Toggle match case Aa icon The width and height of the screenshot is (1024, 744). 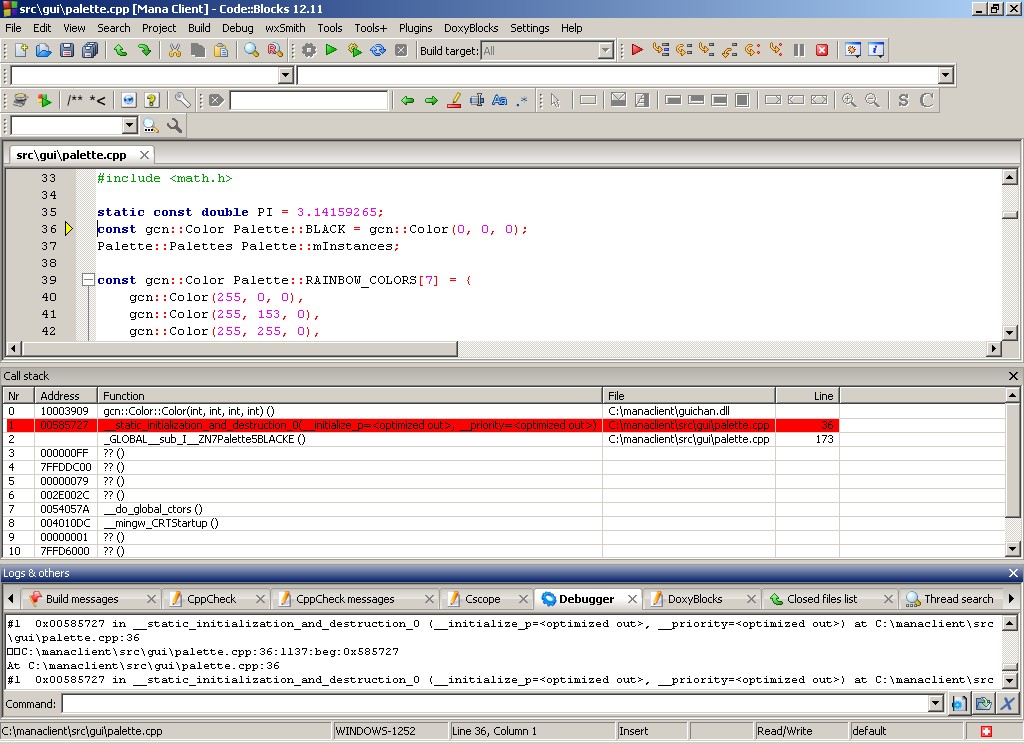pyautogui.click(x=500, y=101)
